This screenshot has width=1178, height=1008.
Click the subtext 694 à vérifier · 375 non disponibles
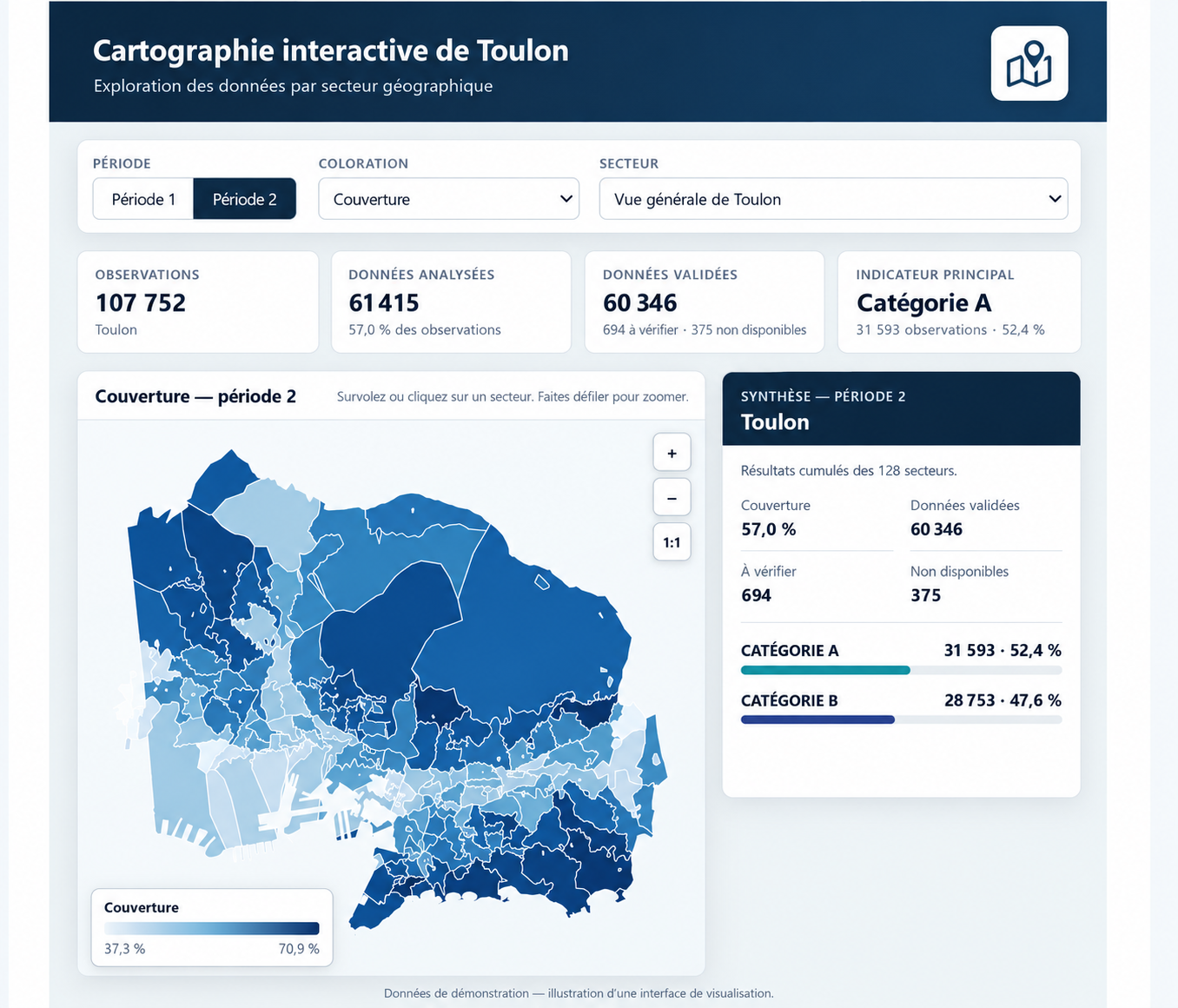click(x=705, y=330)
